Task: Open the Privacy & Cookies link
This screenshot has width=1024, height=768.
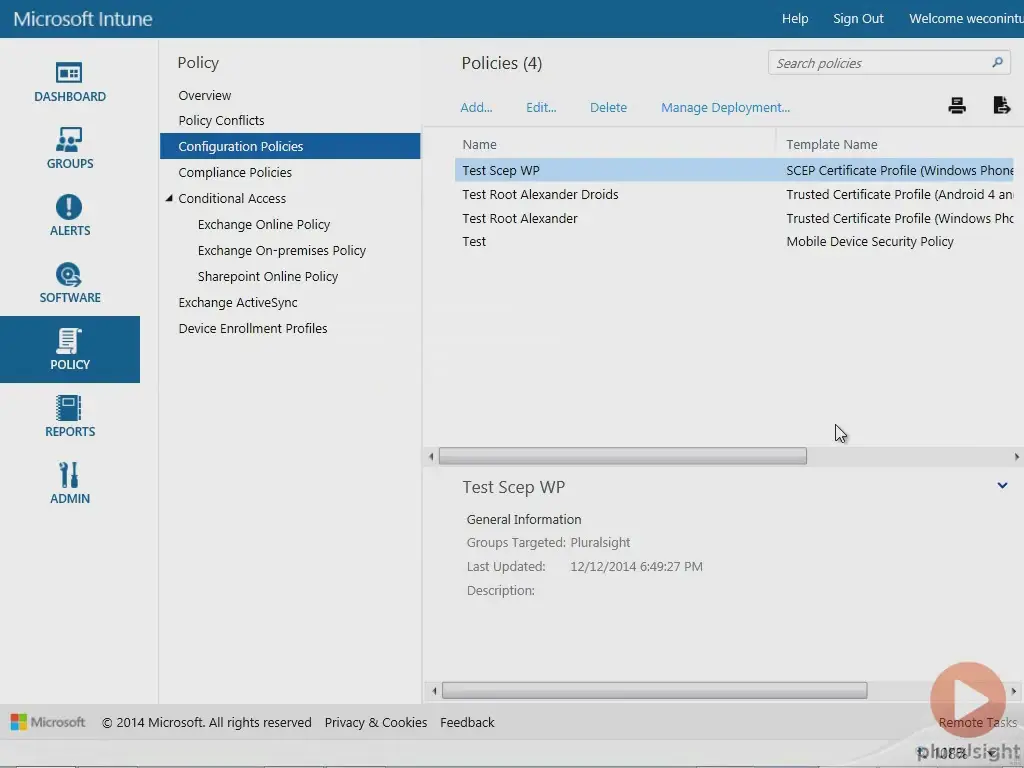Action: (376, 722)
